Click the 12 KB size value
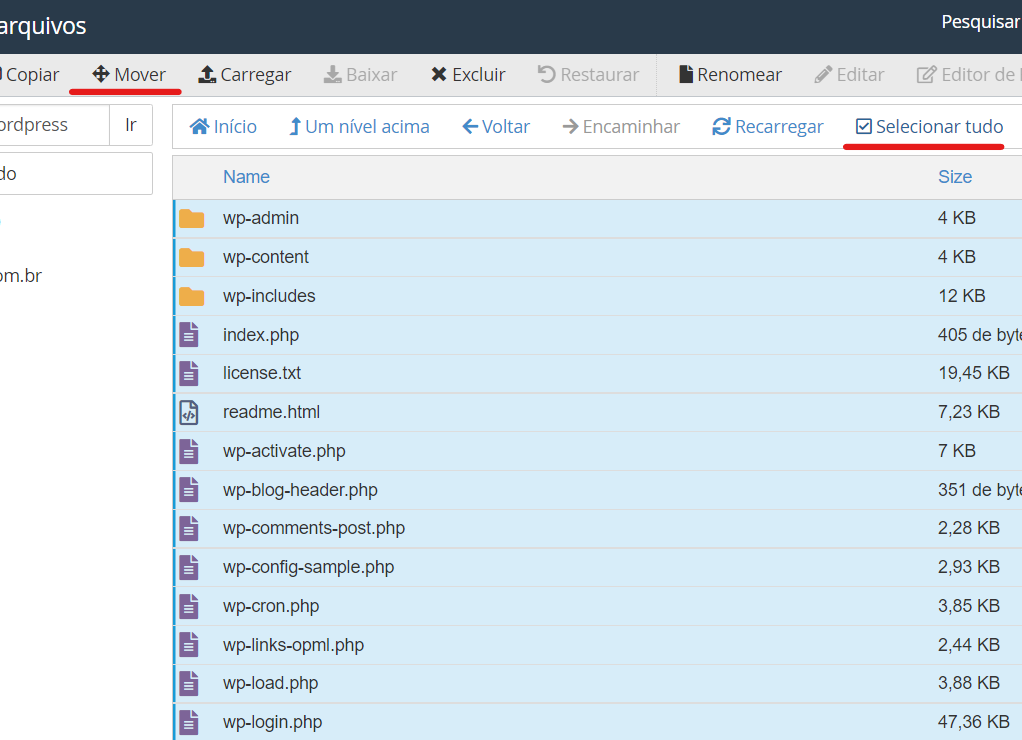Image resolution: width=1022 pixels, height=740 pixels. tap(961, 296)
